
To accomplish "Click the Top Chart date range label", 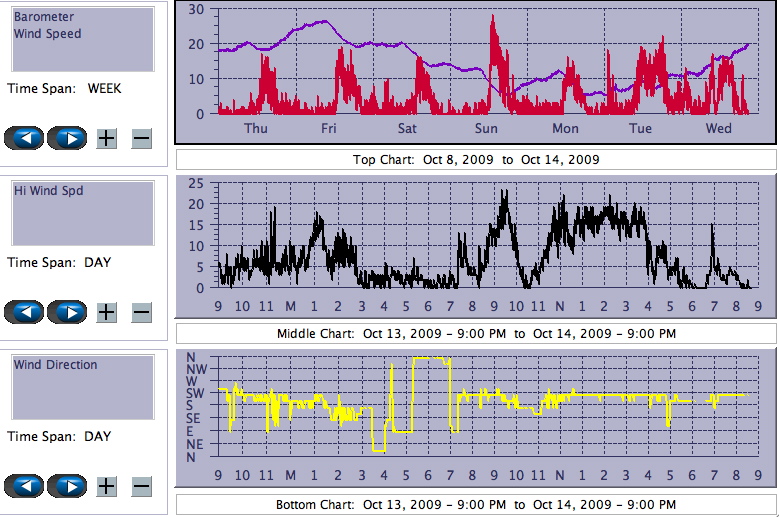I will tap(475, 160).
